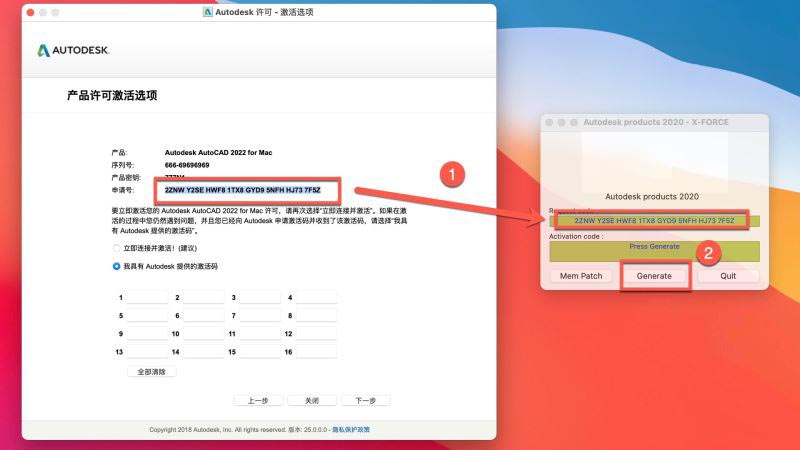Click activation code field number 6
Viewport: 800px width, 450px height.
[204, 315]
